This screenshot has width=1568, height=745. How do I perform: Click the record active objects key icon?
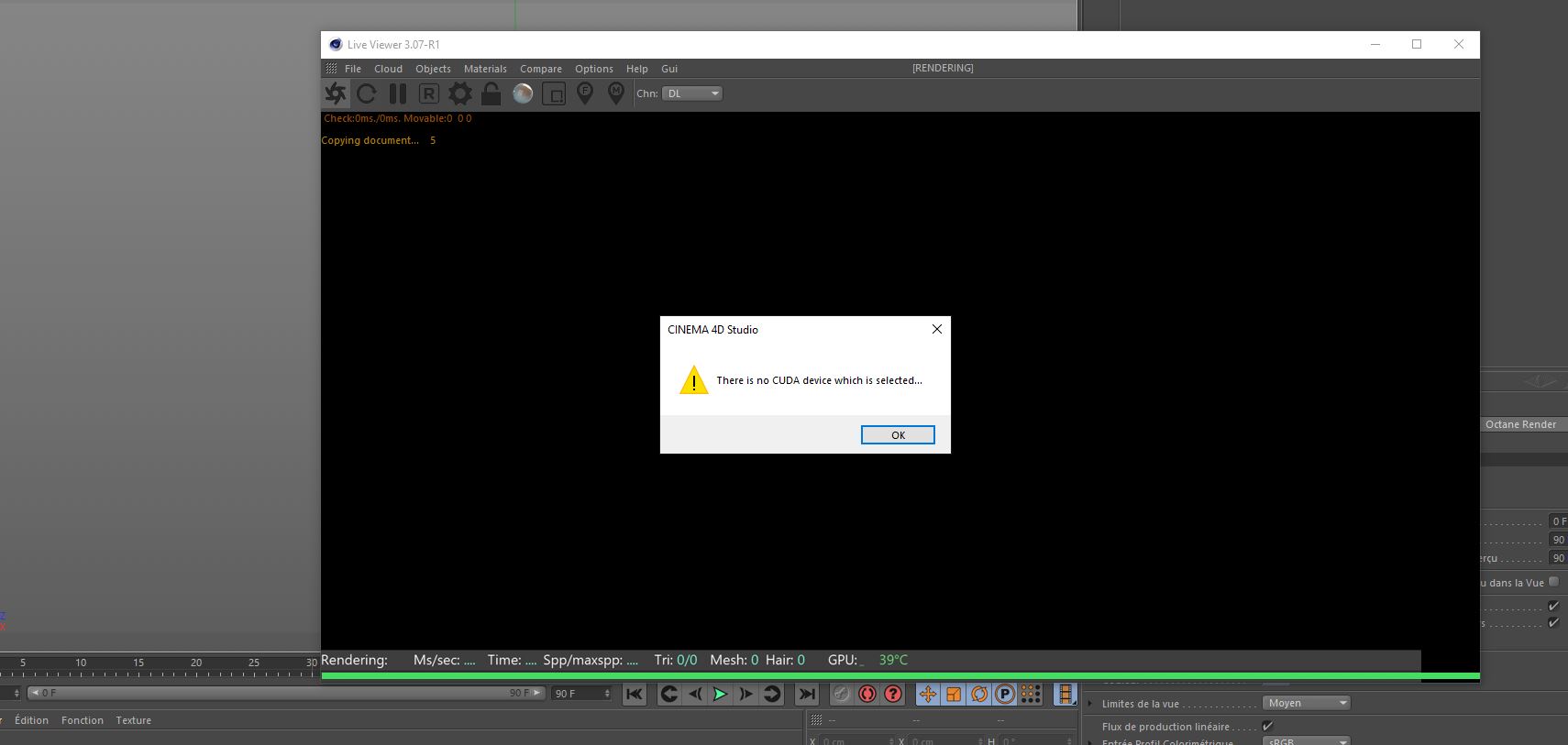click(x=842, y=695)
